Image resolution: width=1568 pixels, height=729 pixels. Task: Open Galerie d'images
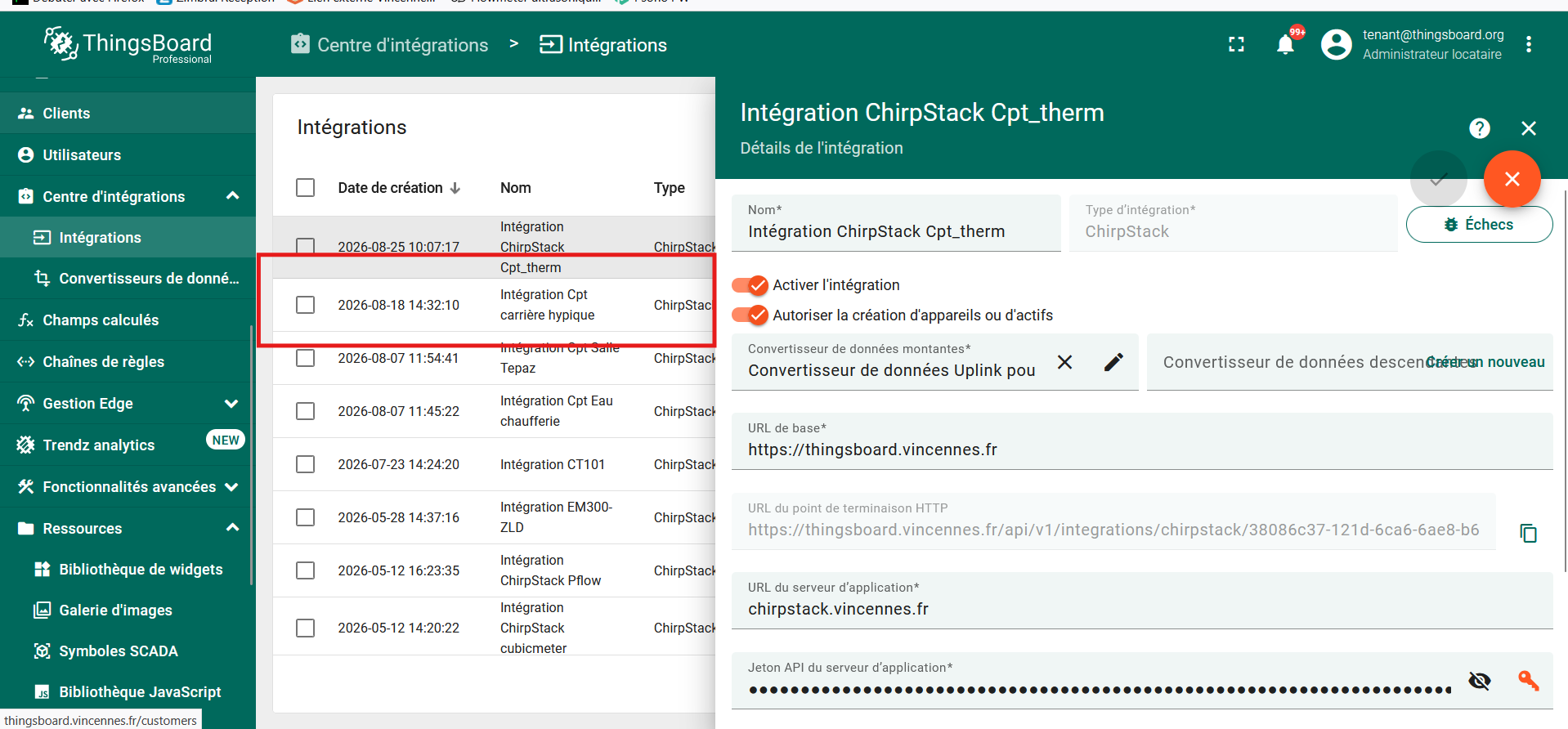coord(128,610)
